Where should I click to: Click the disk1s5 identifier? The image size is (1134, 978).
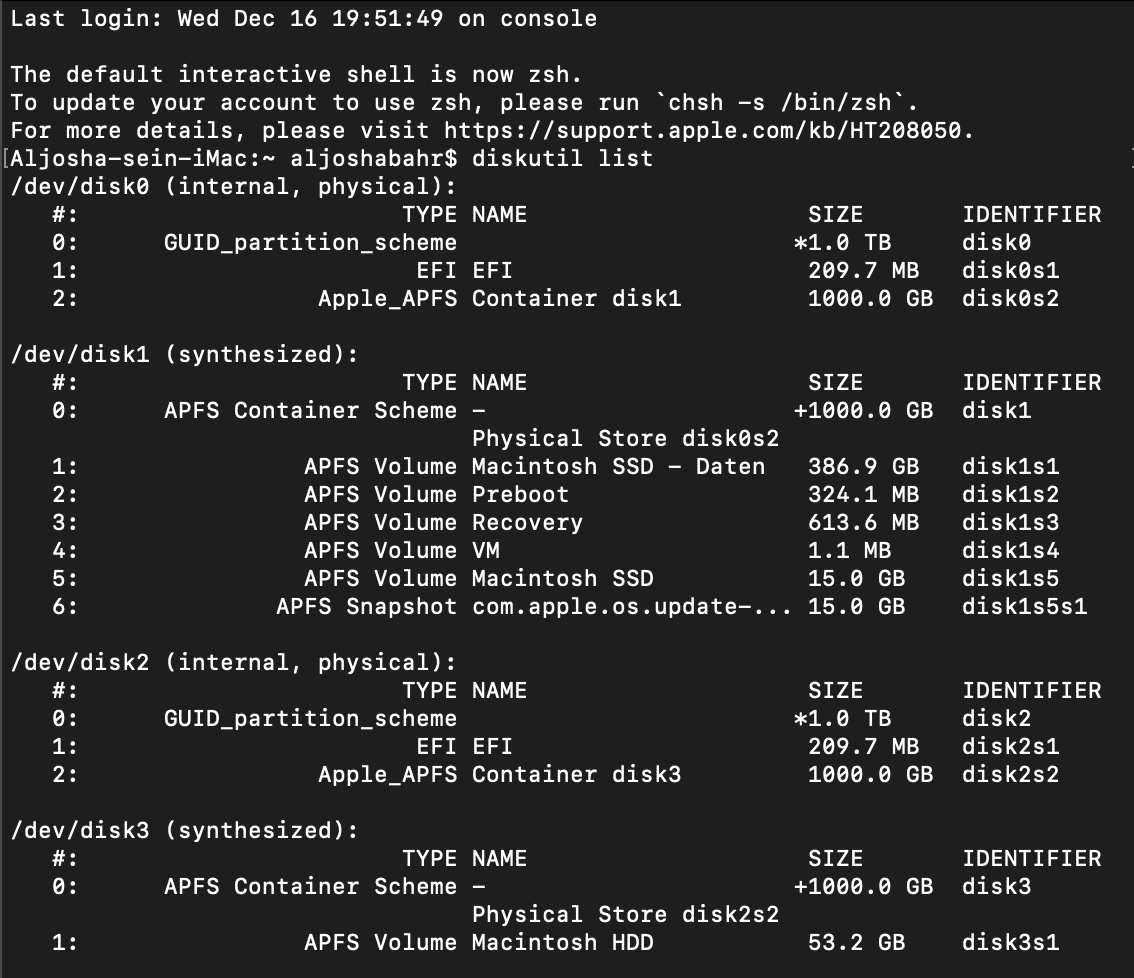pyautogui.click(x=1010, y=578)
